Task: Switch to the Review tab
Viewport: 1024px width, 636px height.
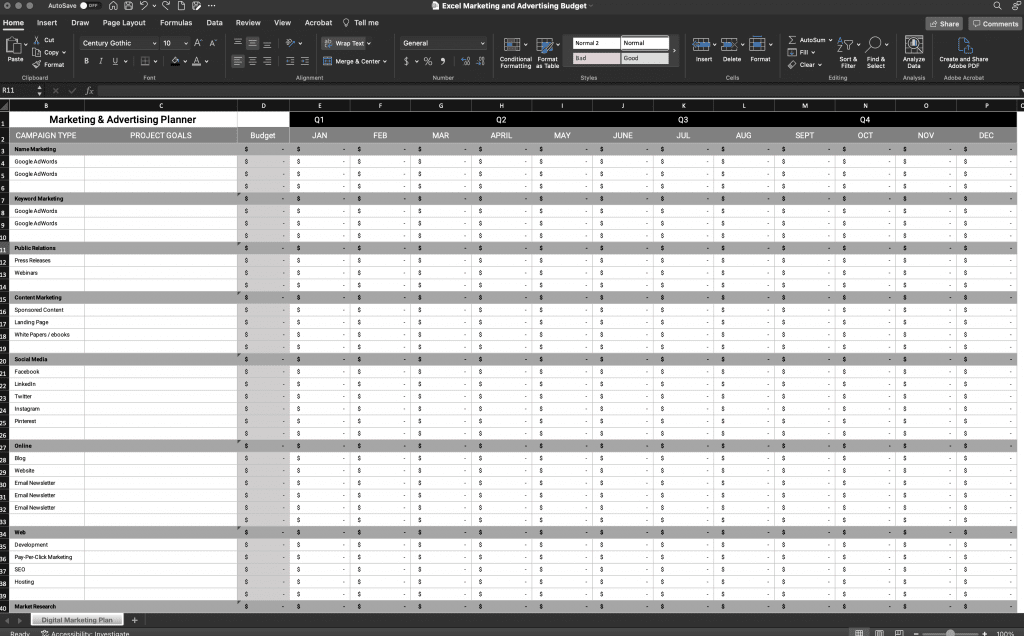Action: point(248,23)
